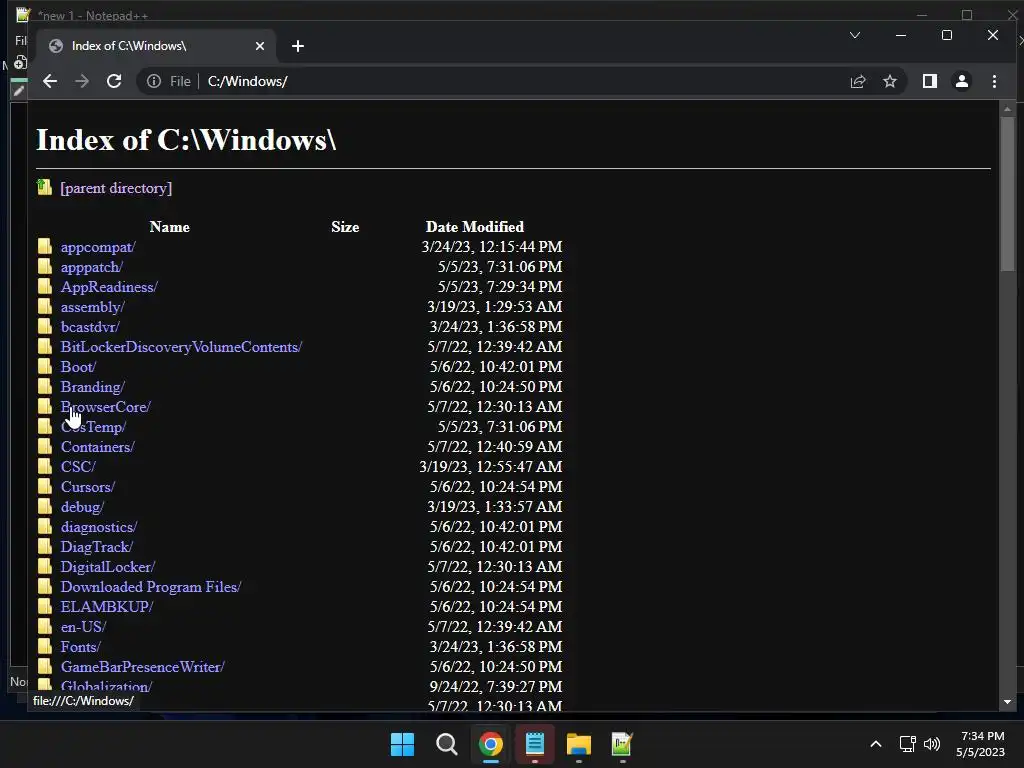
Task: Open the network tray icon
Action: click(907, 744)
